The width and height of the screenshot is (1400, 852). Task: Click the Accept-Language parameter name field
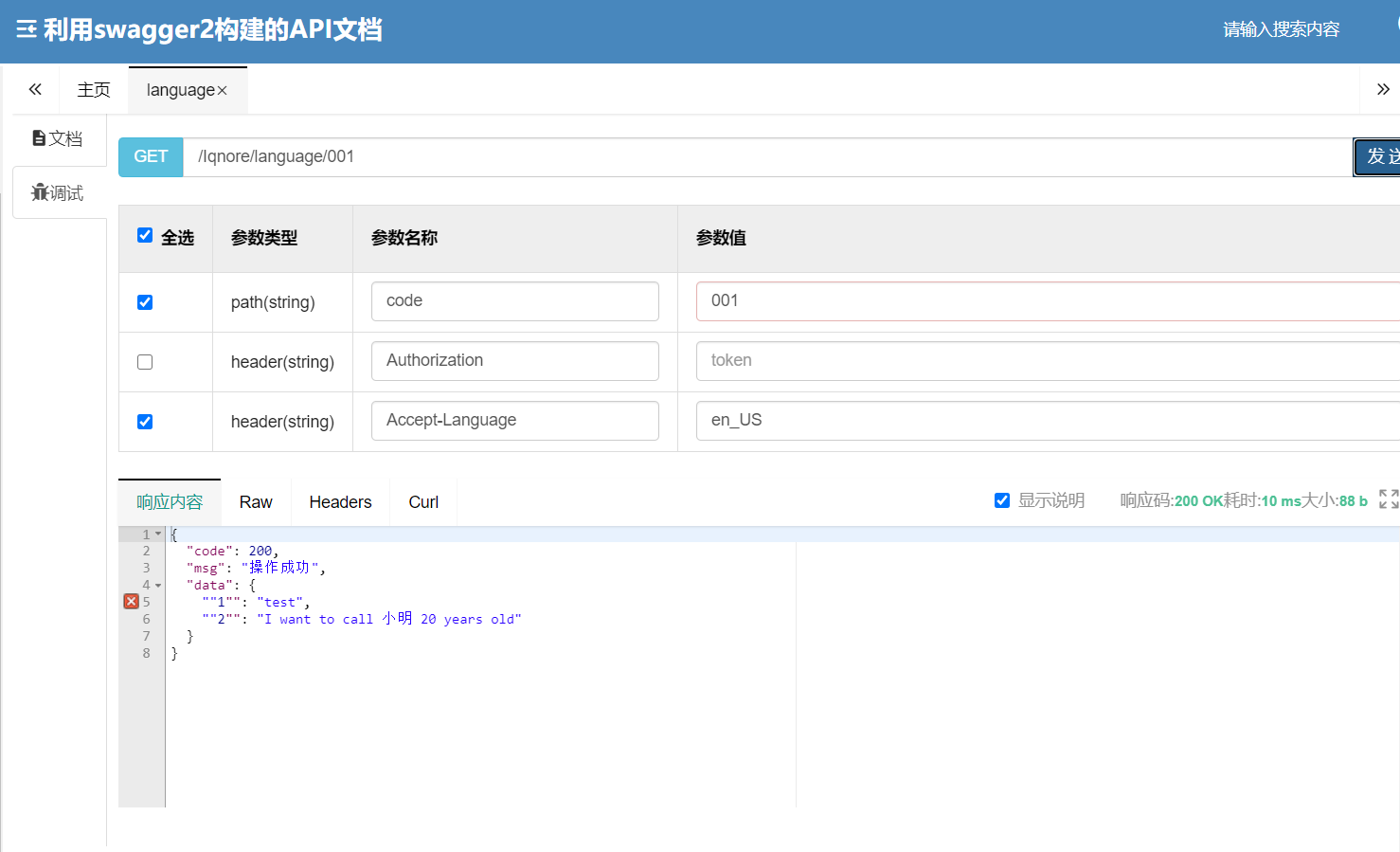pyautogui.click(x=515, y=421)
